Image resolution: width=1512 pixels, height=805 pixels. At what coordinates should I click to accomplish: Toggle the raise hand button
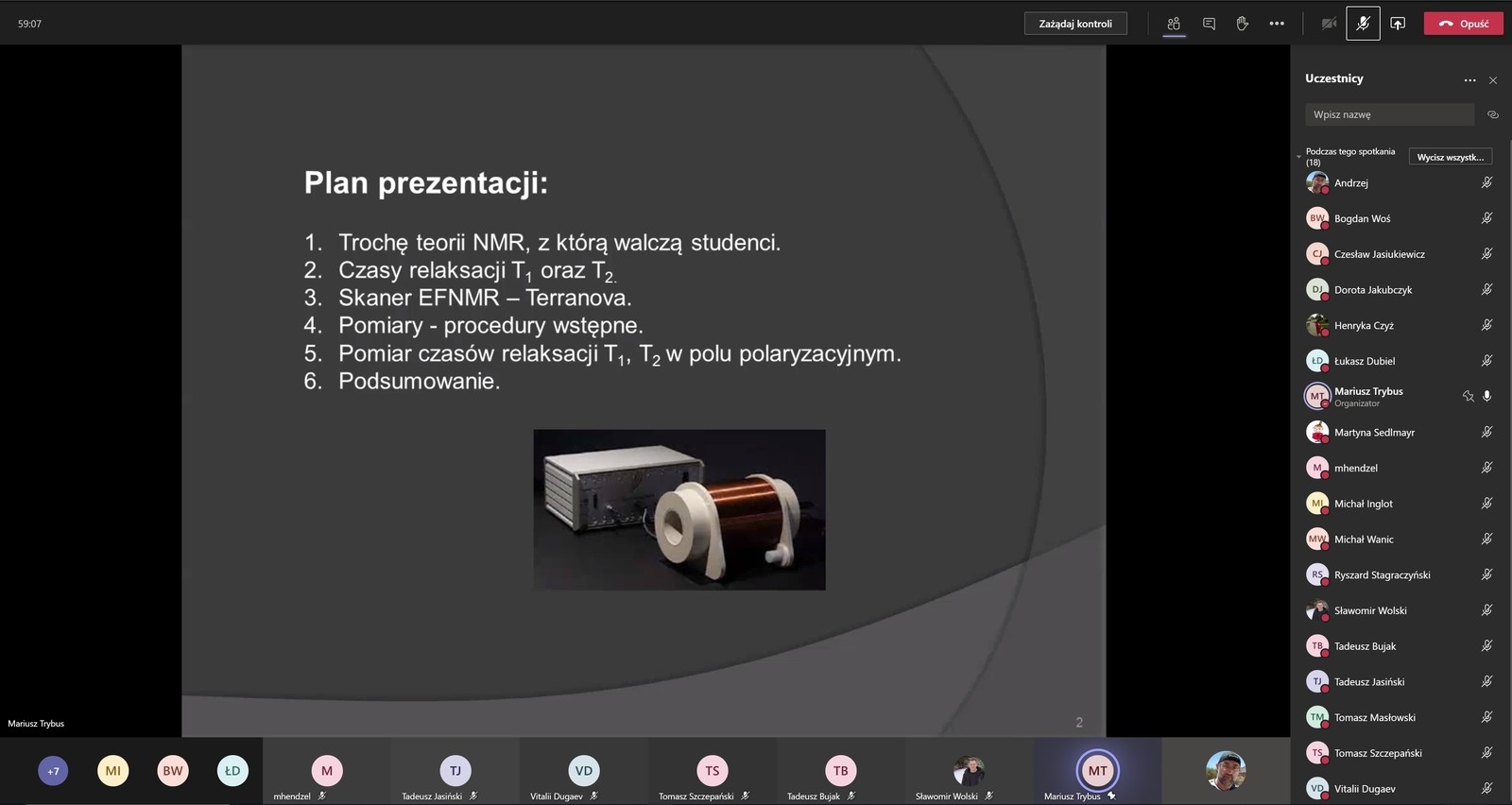click(x=1243, y=24)
